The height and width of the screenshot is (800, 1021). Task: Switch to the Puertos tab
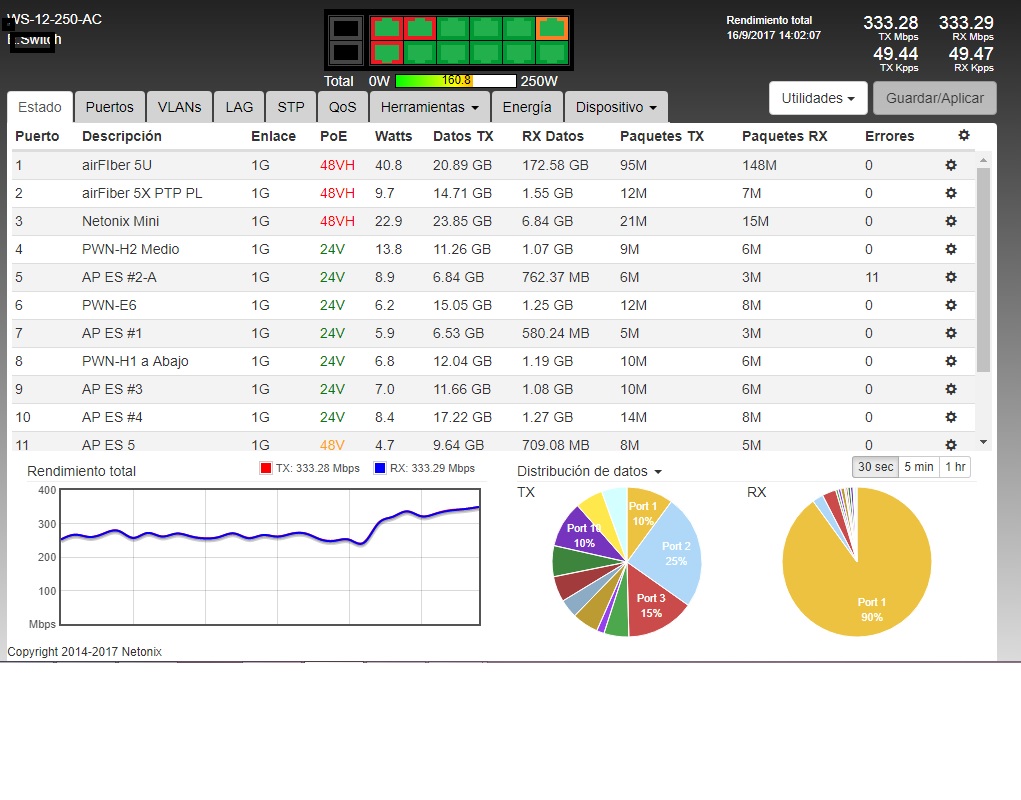pyautogui.click(x=109, y=107)
